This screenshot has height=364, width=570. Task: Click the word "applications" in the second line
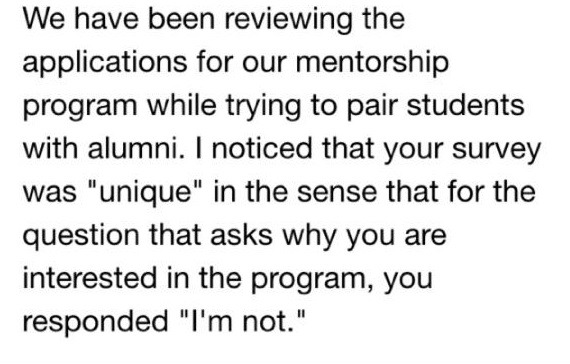pyautogui.click(x=105, y=65)
